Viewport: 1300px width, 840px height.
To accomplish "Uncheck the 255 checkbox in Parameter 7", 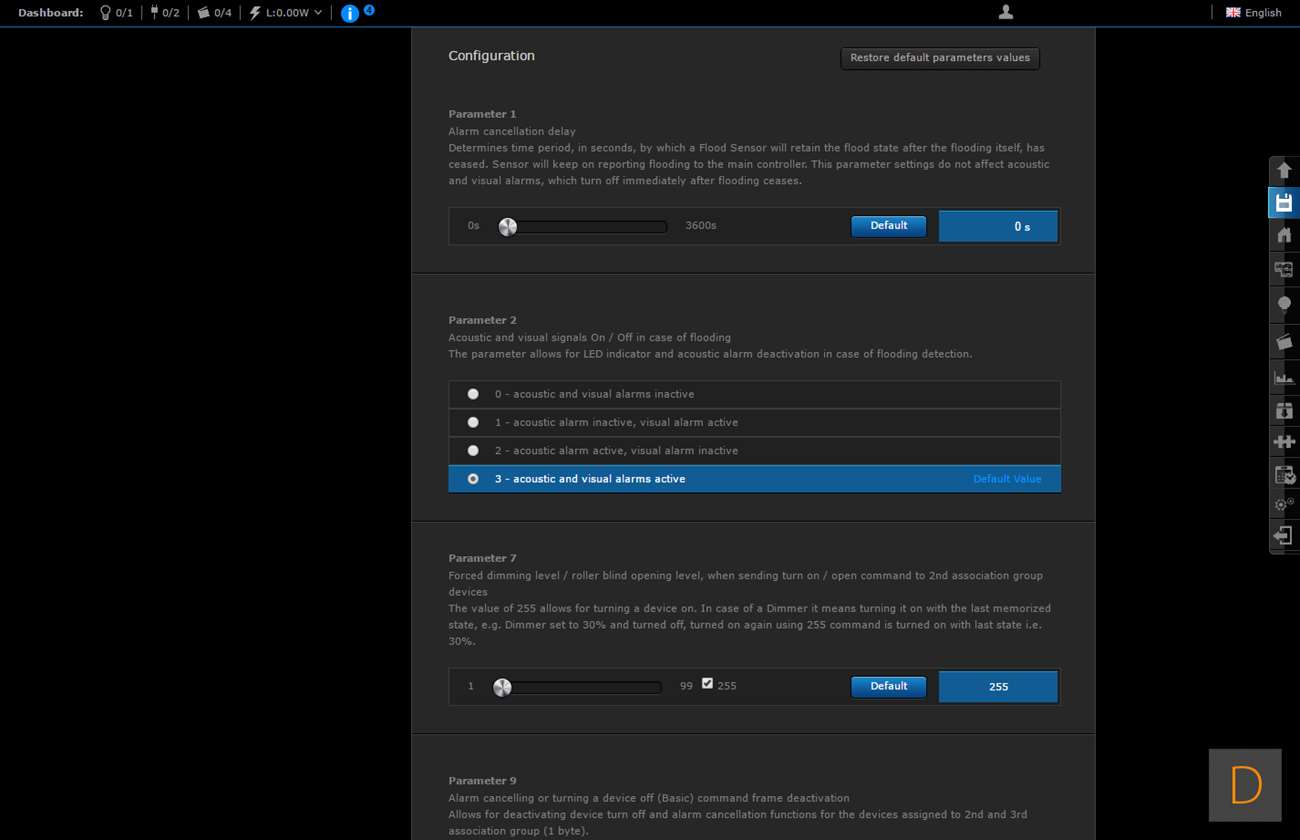I will 707,684.
